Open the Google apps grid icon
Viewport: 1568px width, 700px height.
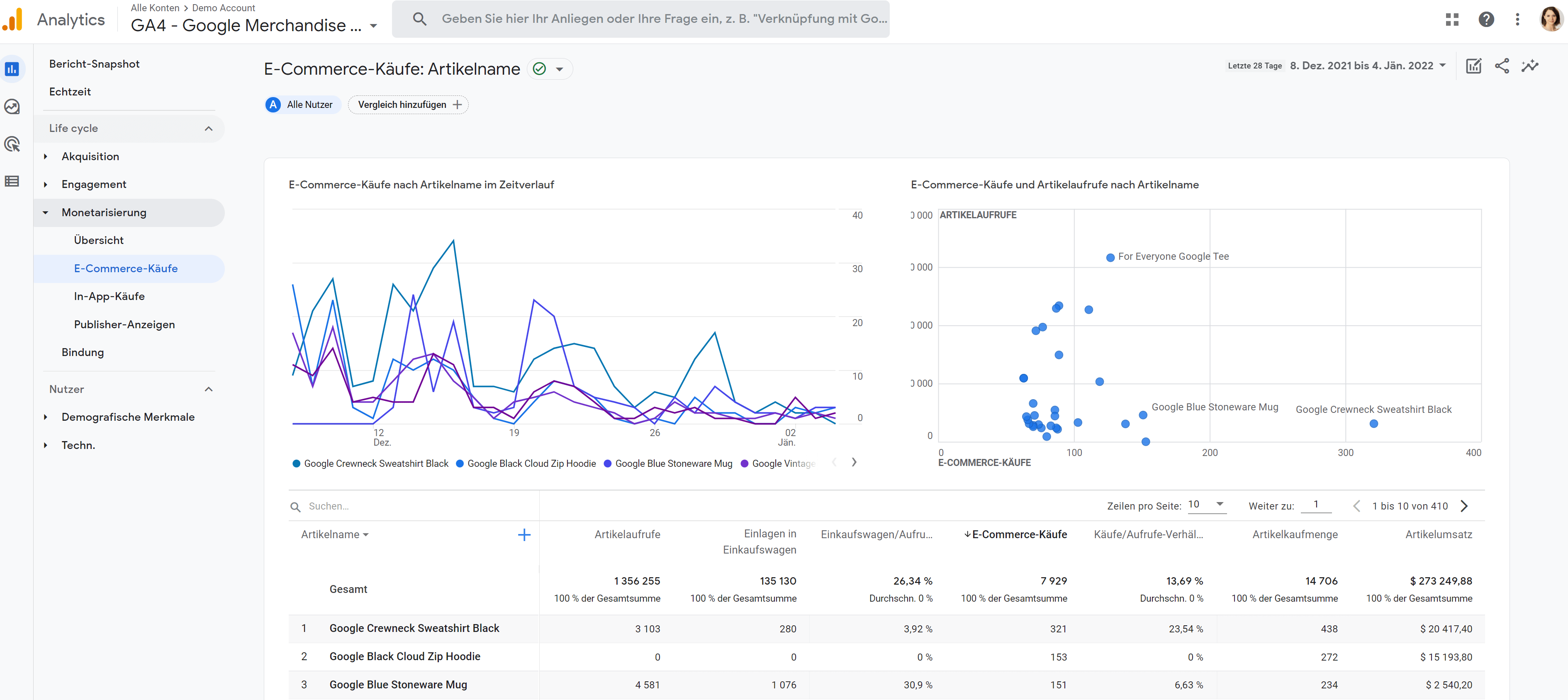(1452, 20)
